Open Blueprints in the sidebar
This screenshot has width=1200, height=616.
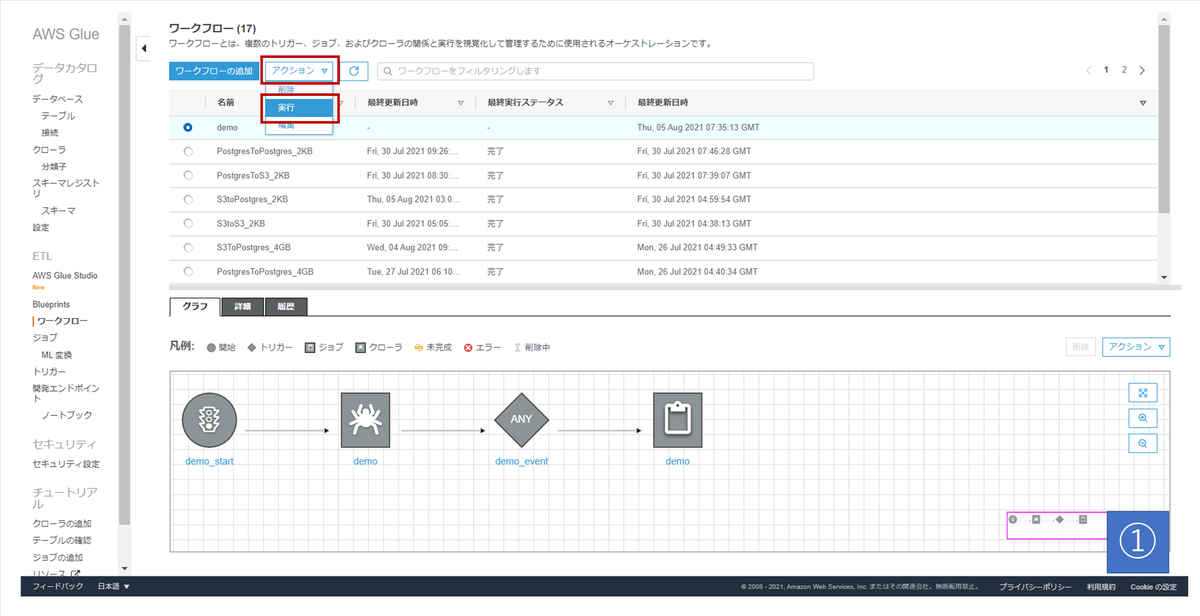tap(51, 304)
